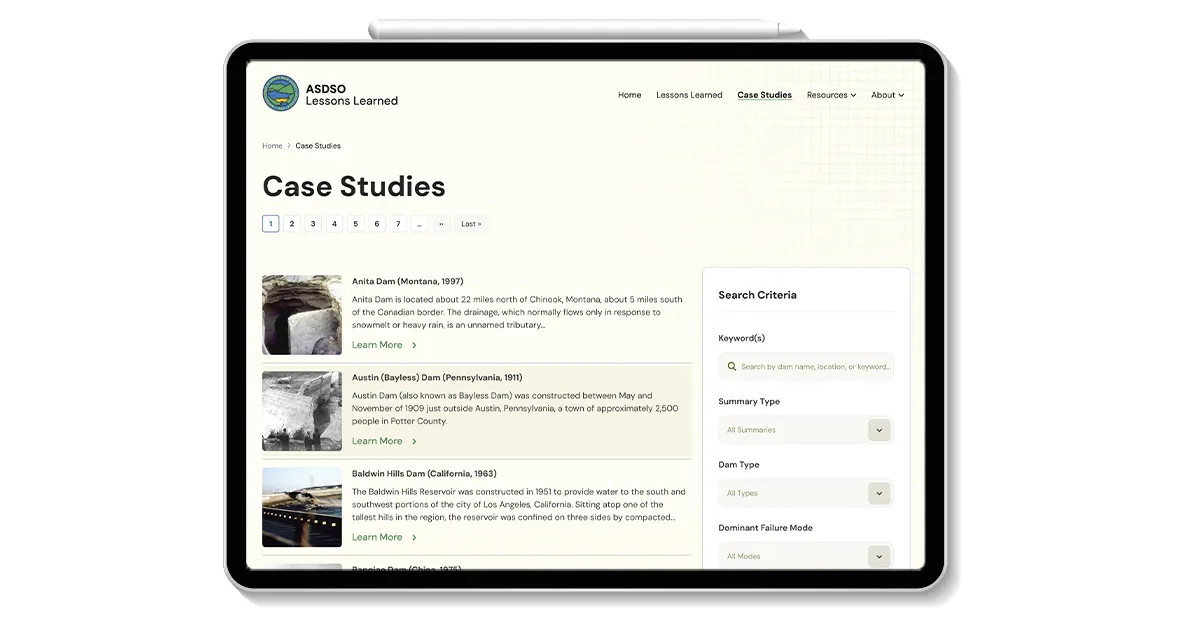The image size is (1185, 627).
Task: Jump to the Last page of results
Action: (x=470, y=223)
